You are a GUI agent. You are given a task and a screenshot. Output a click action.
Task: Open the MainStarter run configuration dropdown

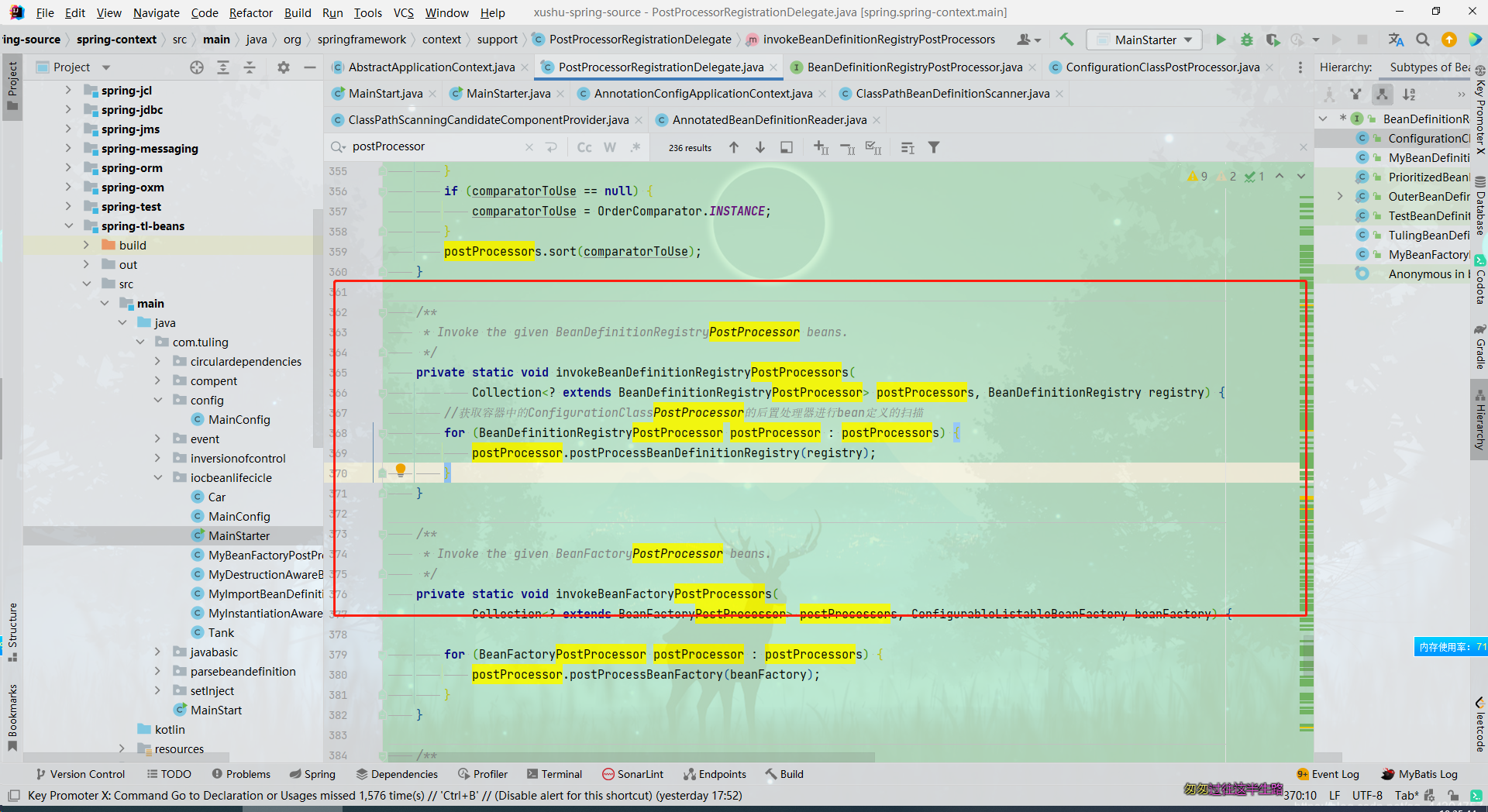tap(1145, 40)
